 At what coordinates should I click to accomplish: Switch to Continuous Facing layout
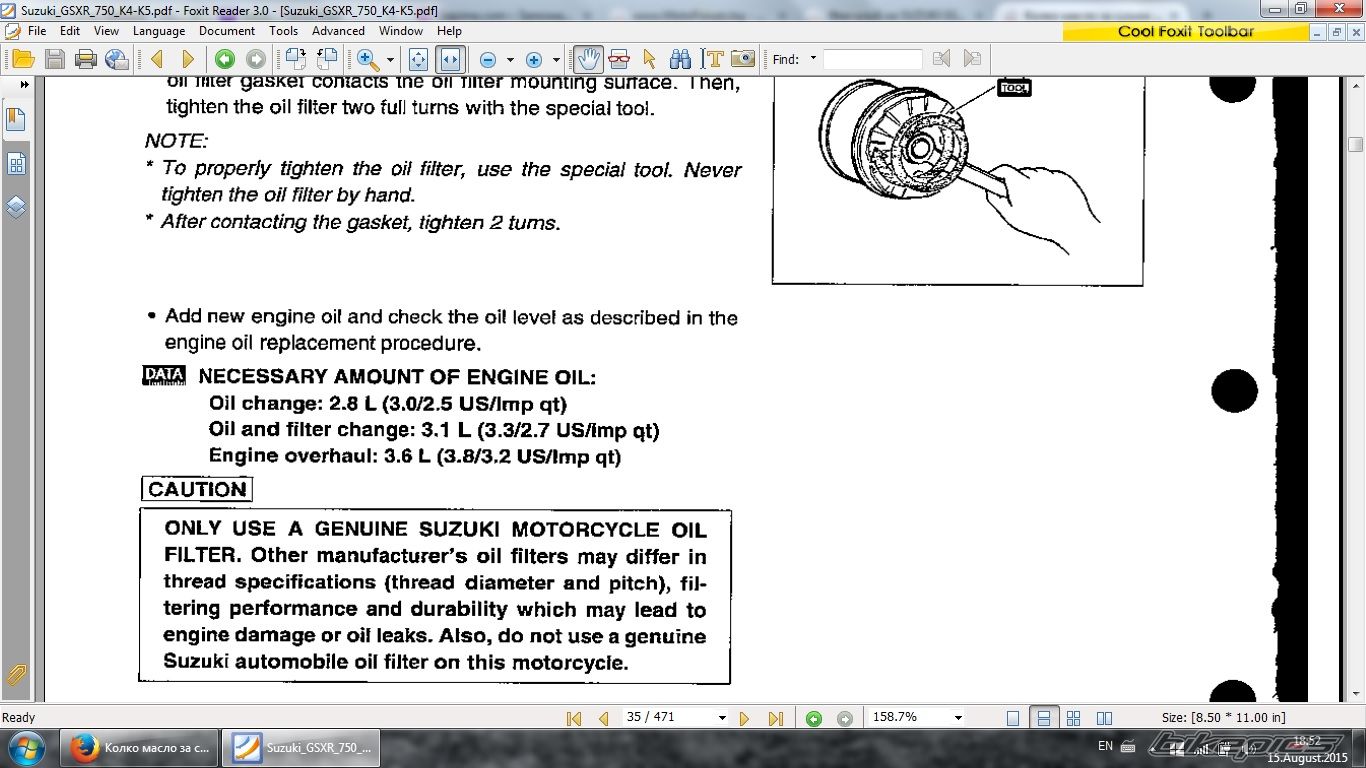(1074, 718)
